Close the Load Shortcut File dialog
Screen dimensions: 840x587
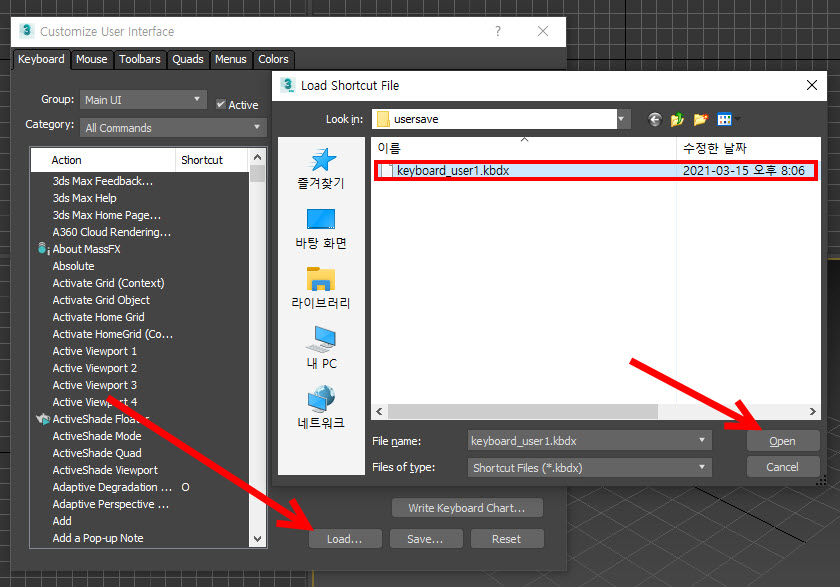812,85
